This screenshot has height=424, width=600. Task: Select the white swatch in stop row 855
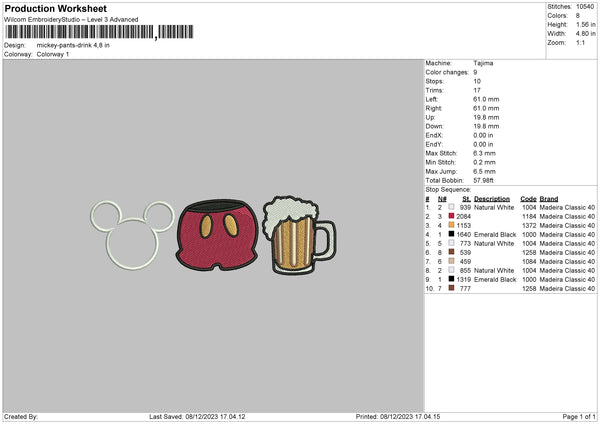[452, 270]
